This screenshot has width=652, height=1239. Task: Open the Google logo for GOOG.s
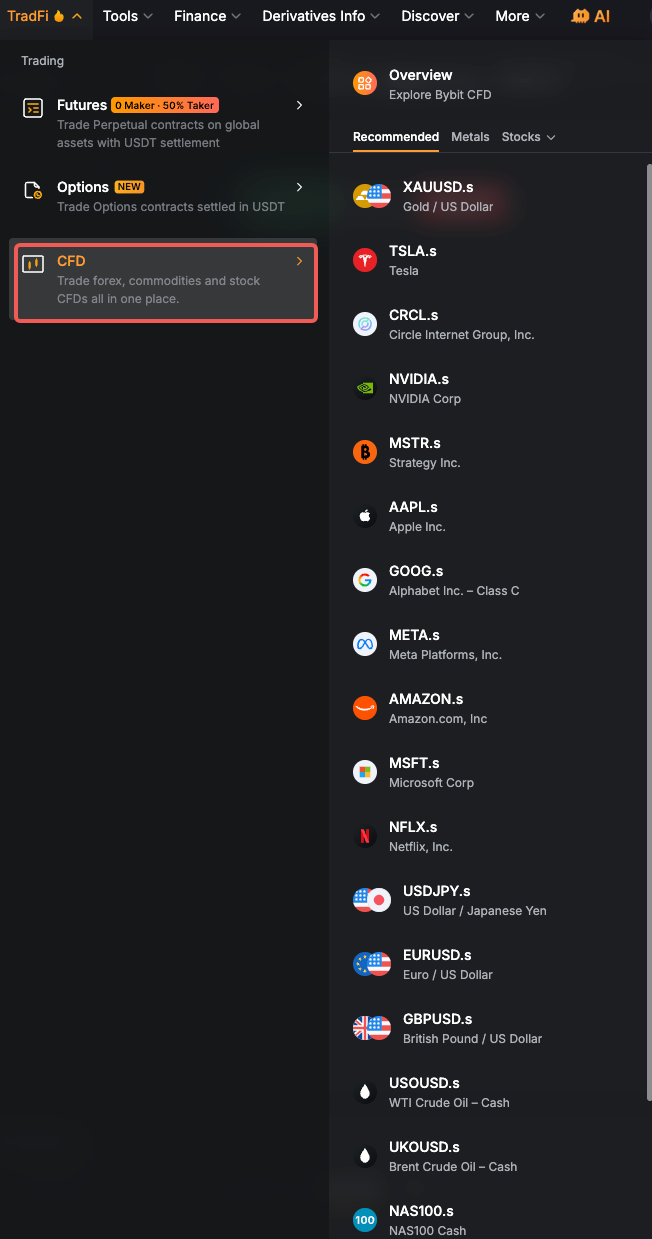click(365, 580)
